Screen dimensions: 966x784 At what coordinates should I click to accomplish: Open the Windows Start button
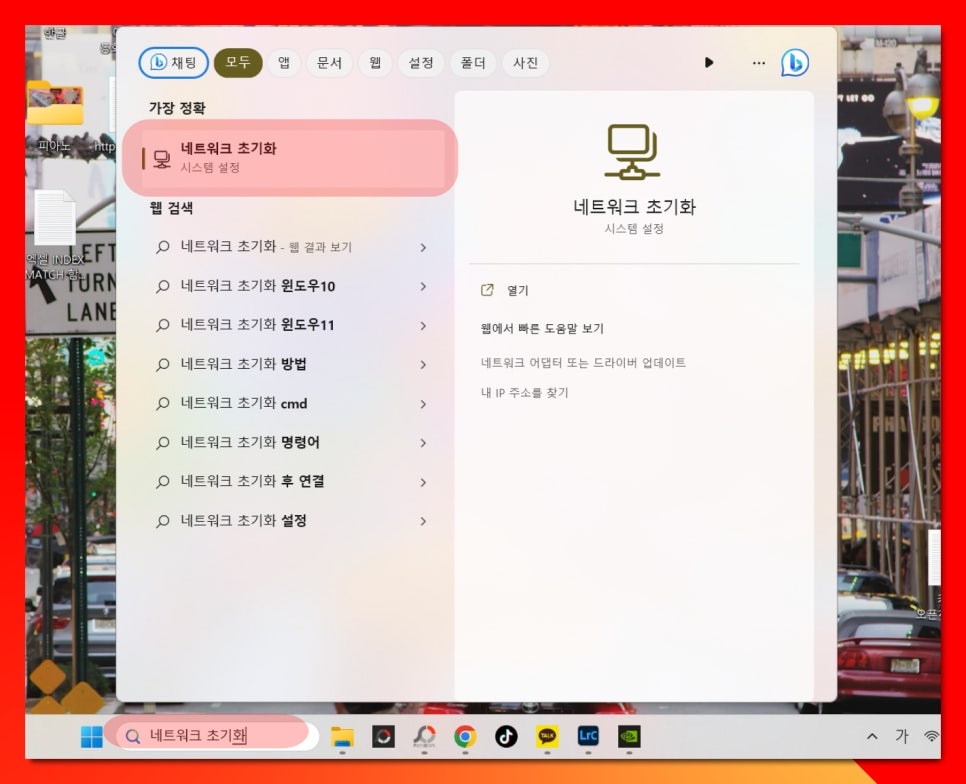click(92, 736)
